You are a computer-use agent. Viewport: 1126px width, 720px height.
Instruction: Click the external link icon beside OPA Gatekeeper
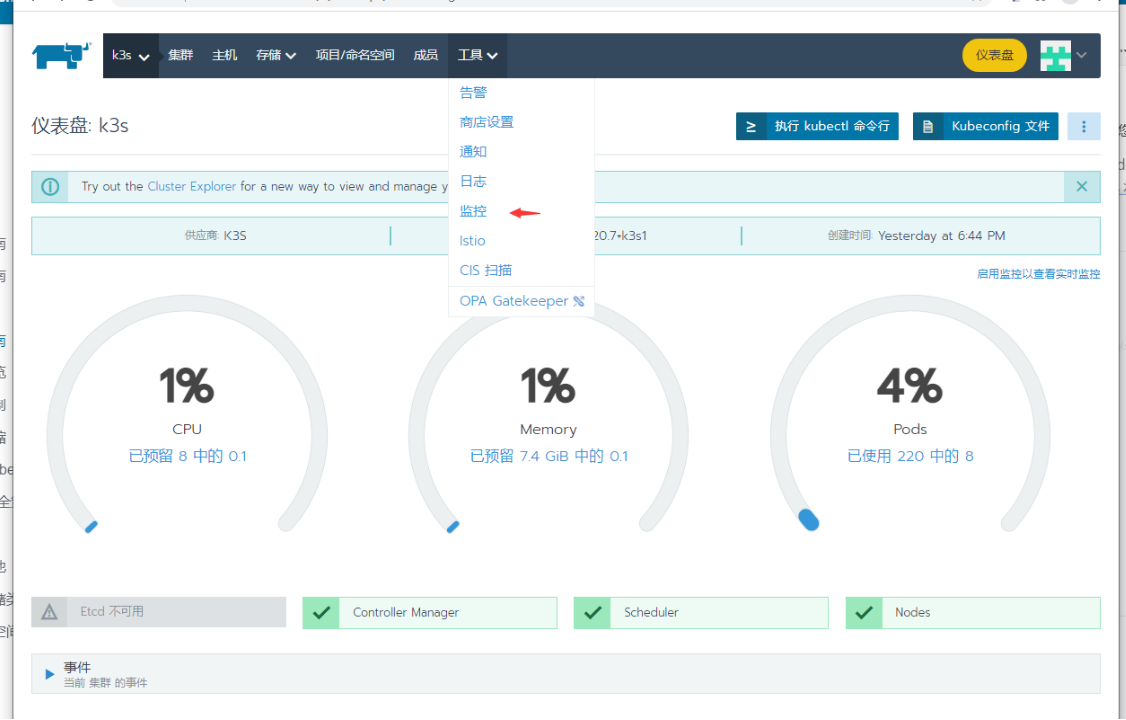click(579, 301)
